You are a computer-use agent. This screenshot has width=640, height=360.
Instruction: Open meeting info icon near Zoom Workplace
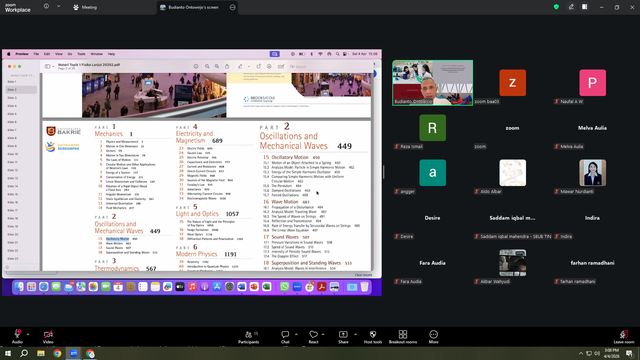tap(47, 7)
